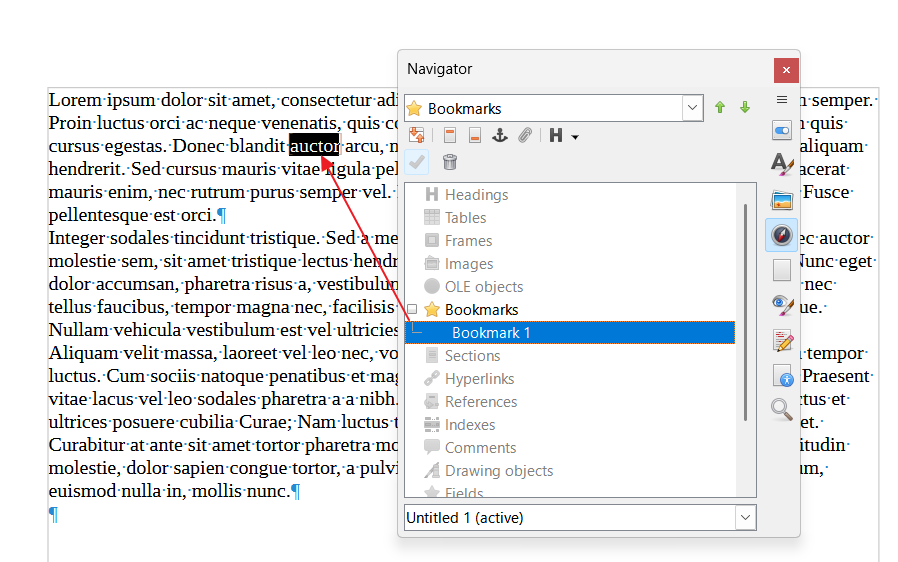Toggle the Properties deck switch icon
The image size is (898, 562).
point(782,130)
